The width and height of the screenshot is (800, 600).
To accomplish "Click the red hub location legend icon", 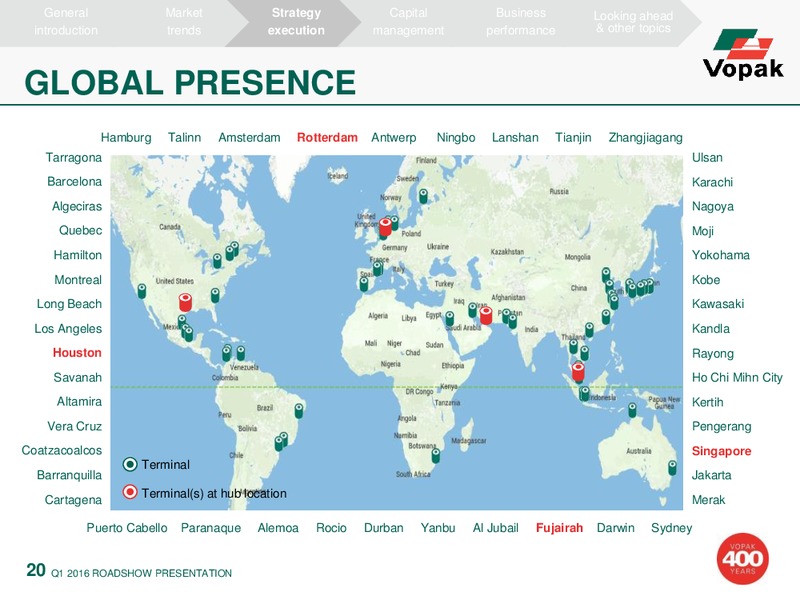I will pos(130,492).
